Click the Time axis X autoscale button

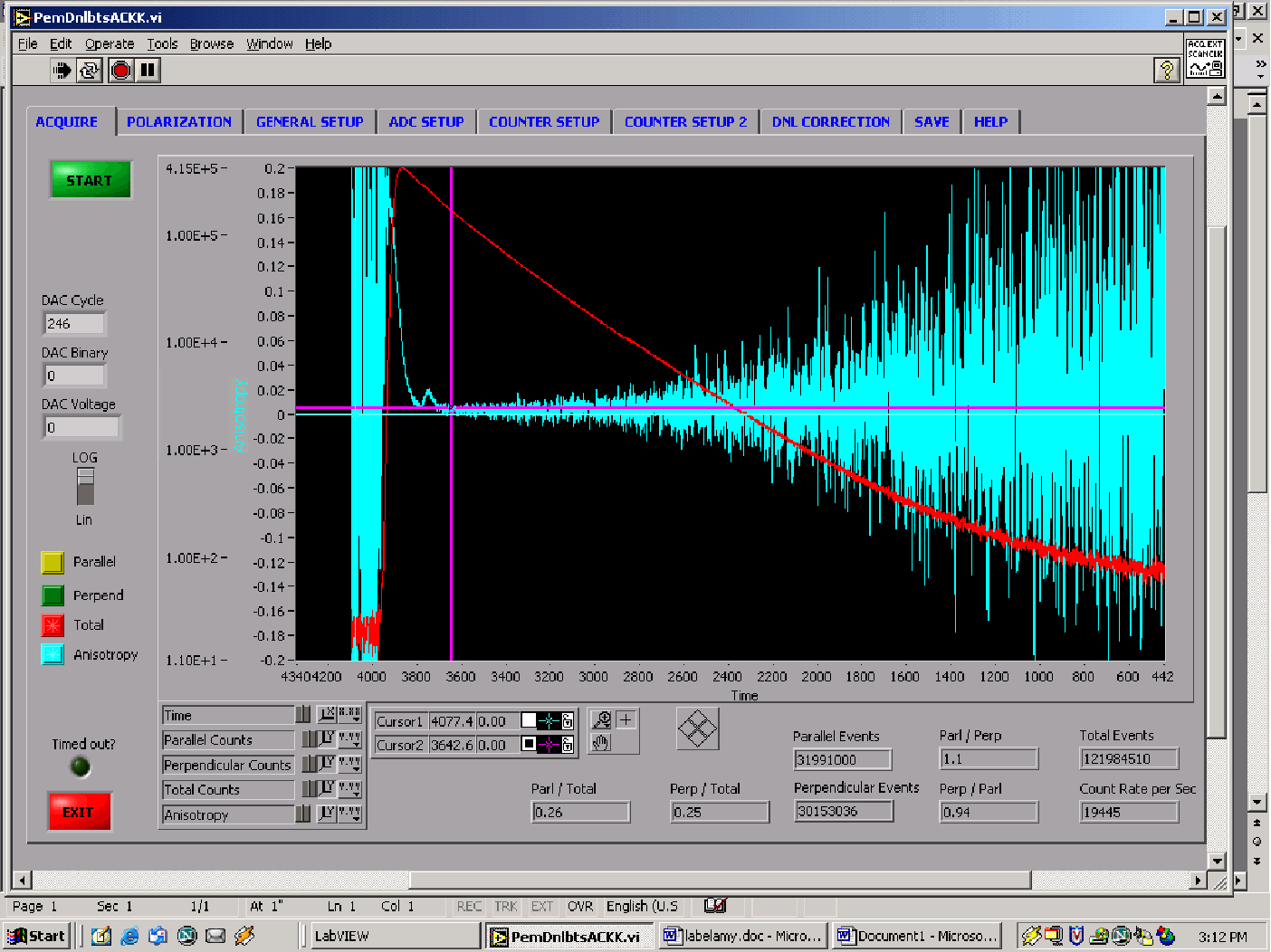[327, 714]
